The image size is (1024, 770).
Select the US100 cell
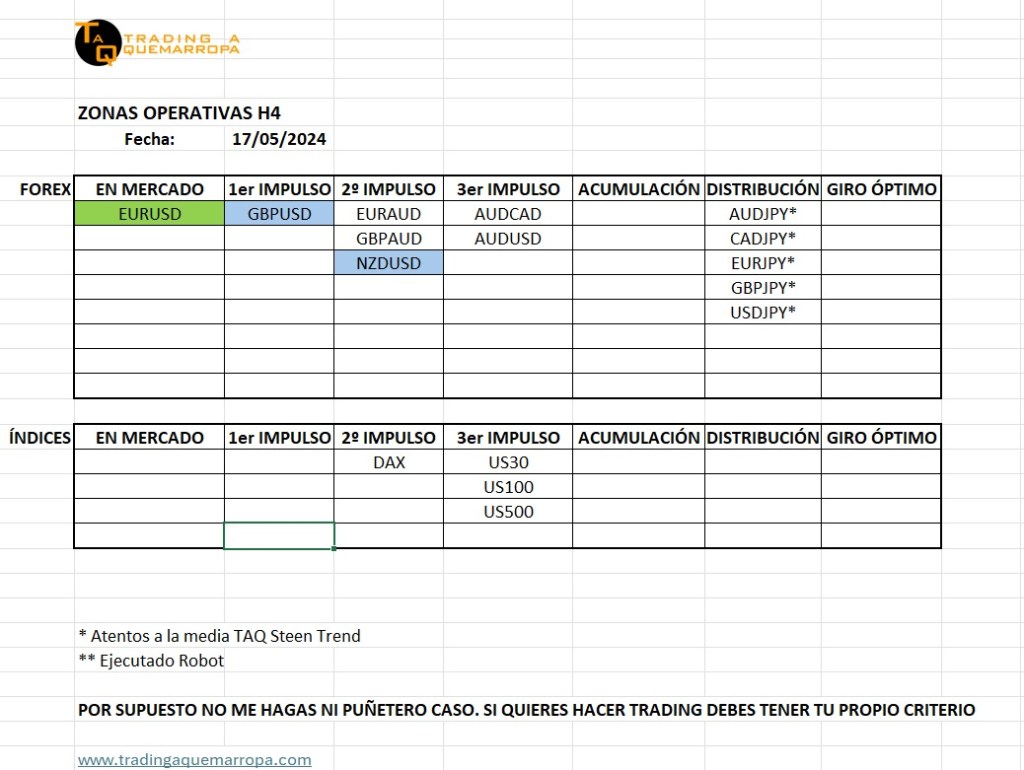click(507, 487)
